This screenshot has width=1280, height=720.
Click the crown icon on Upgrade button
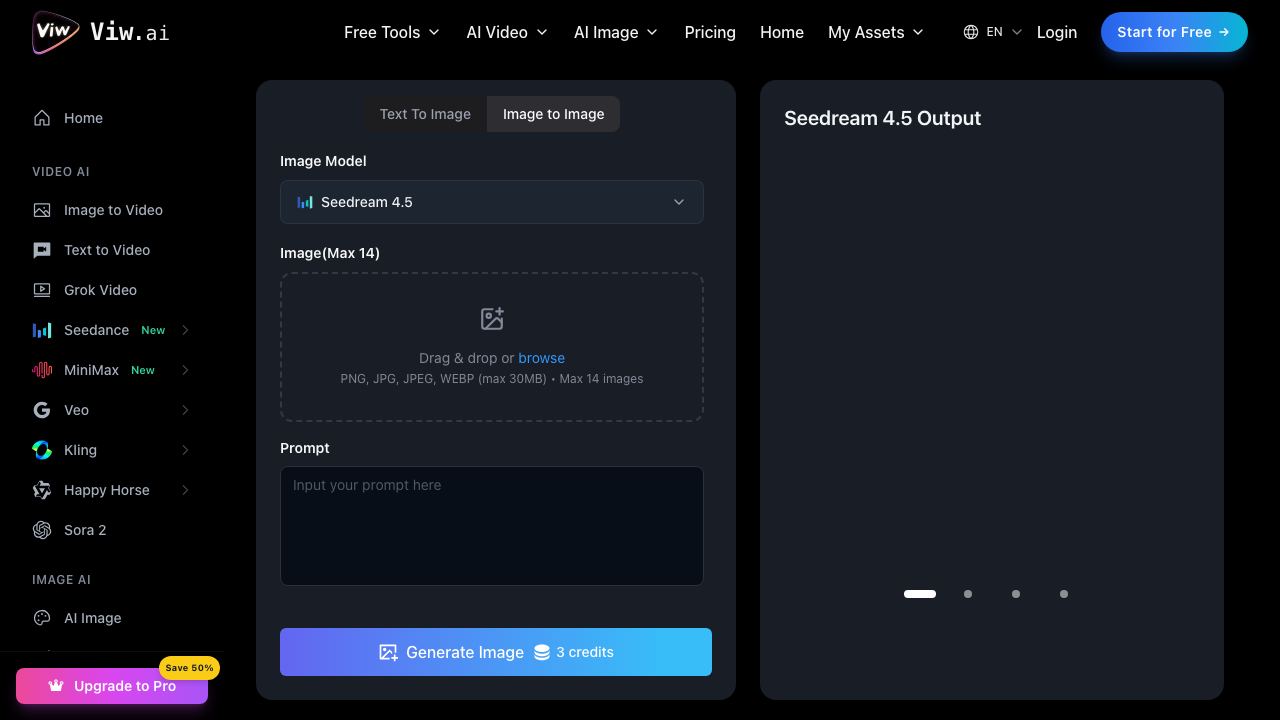point(56,686)
